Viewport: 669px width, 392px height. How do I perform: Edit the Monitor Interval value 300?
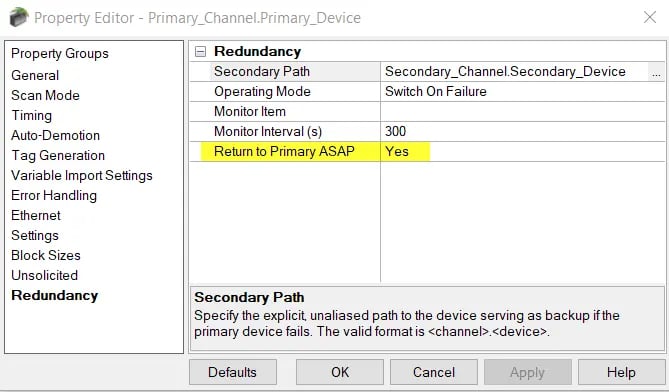tap(523, 132)
